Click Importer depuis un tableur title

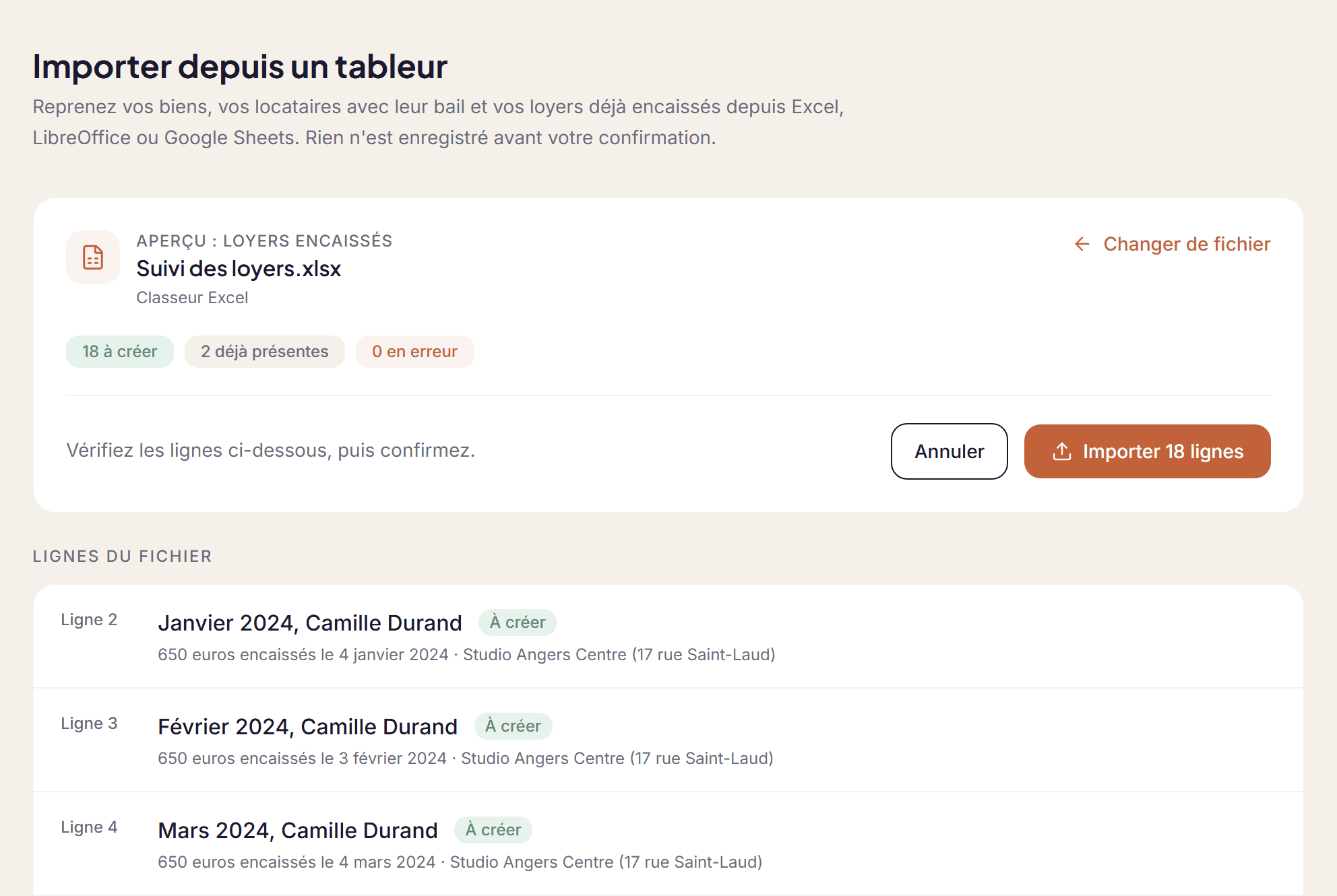[240, 66]
